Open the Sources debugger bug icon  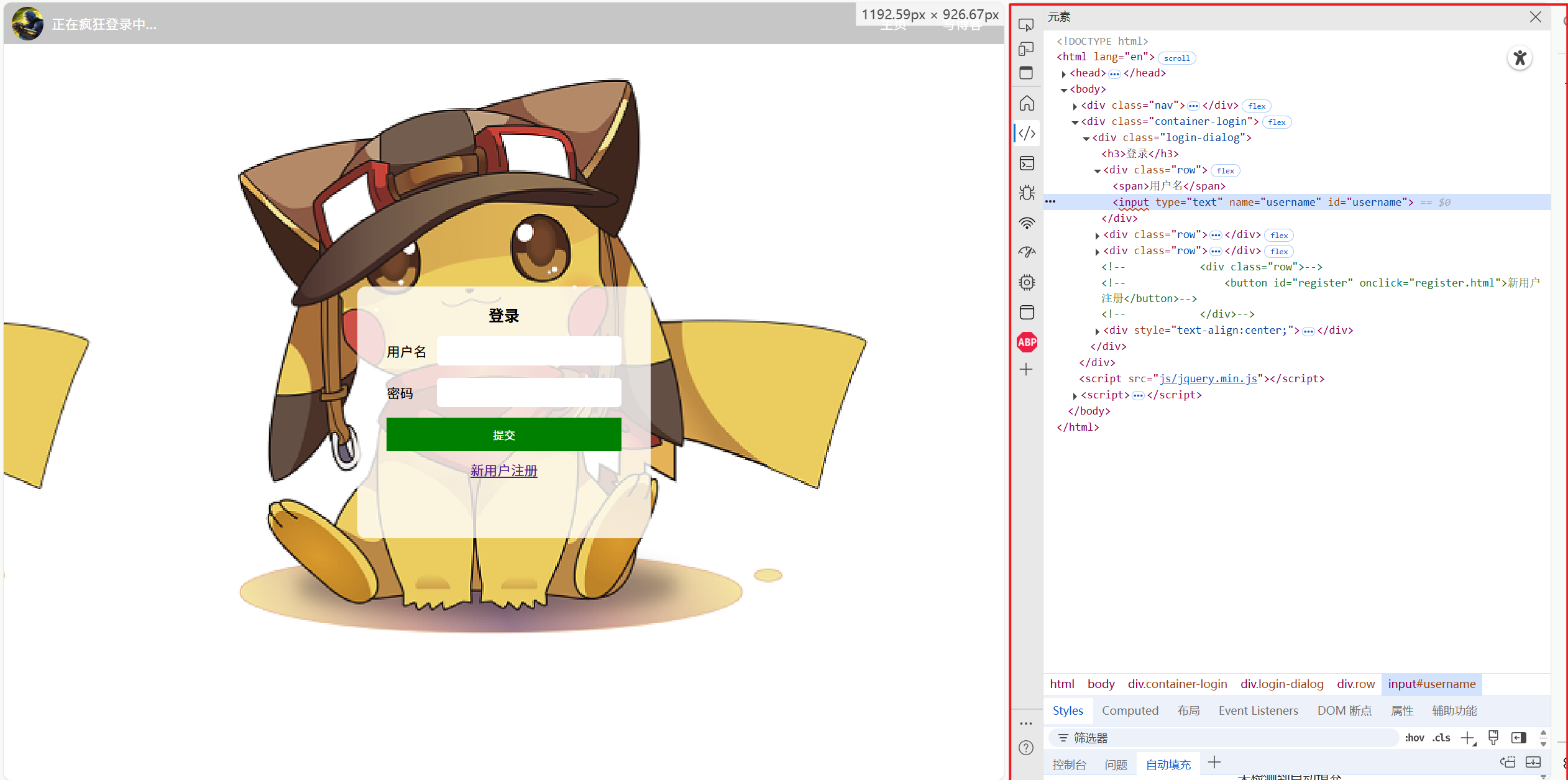click(1027, 193)
